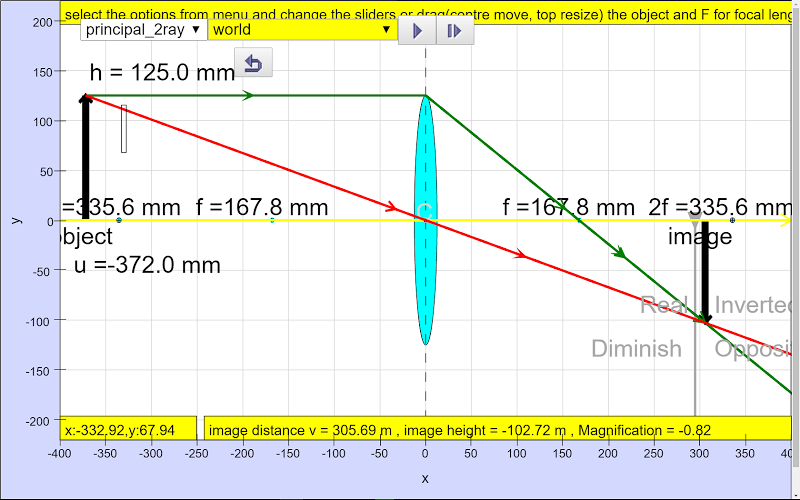Viewport: 800px width, 500px height.
Task: Click the step-forward button
Action: point(455,31)
